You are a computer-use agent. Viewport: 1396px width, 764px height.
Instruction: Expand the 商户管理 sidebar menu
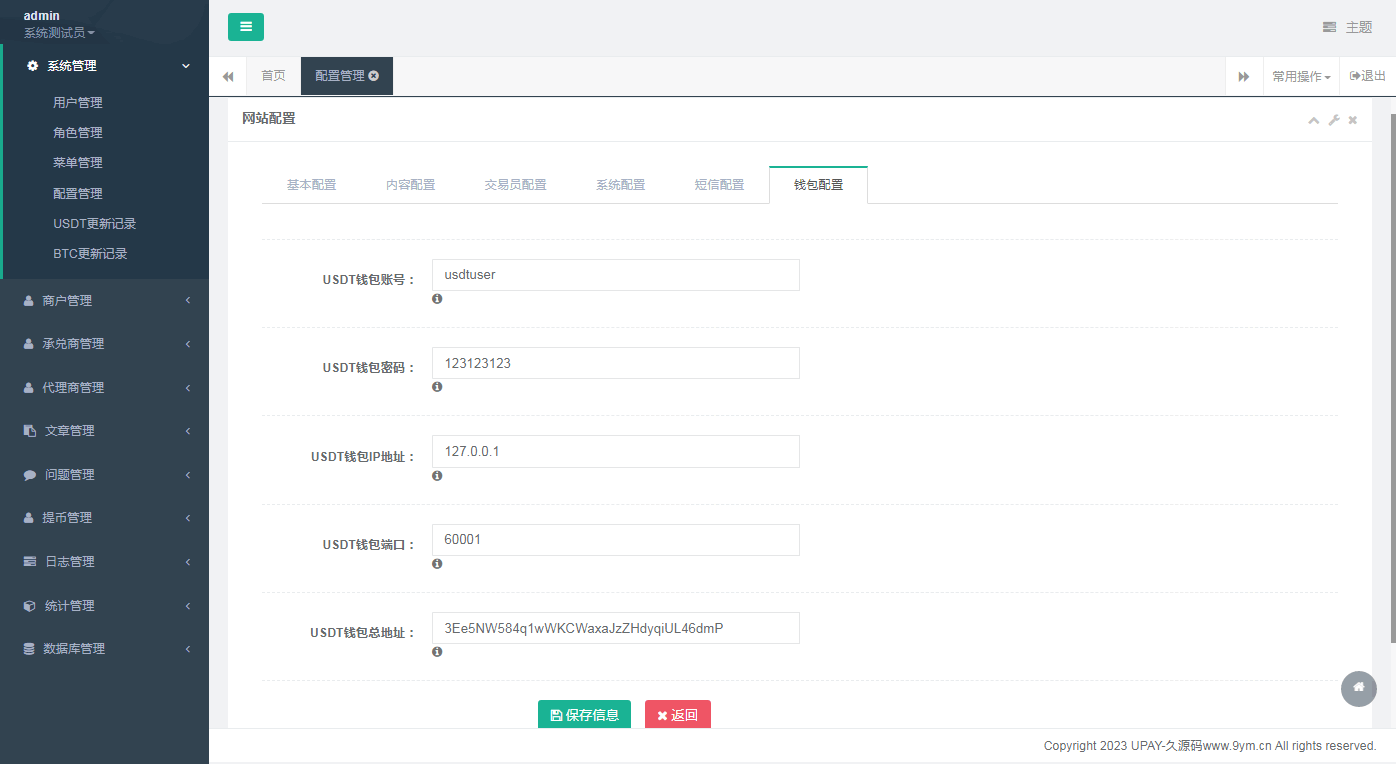pyautogui.click(x=104, y=300)
